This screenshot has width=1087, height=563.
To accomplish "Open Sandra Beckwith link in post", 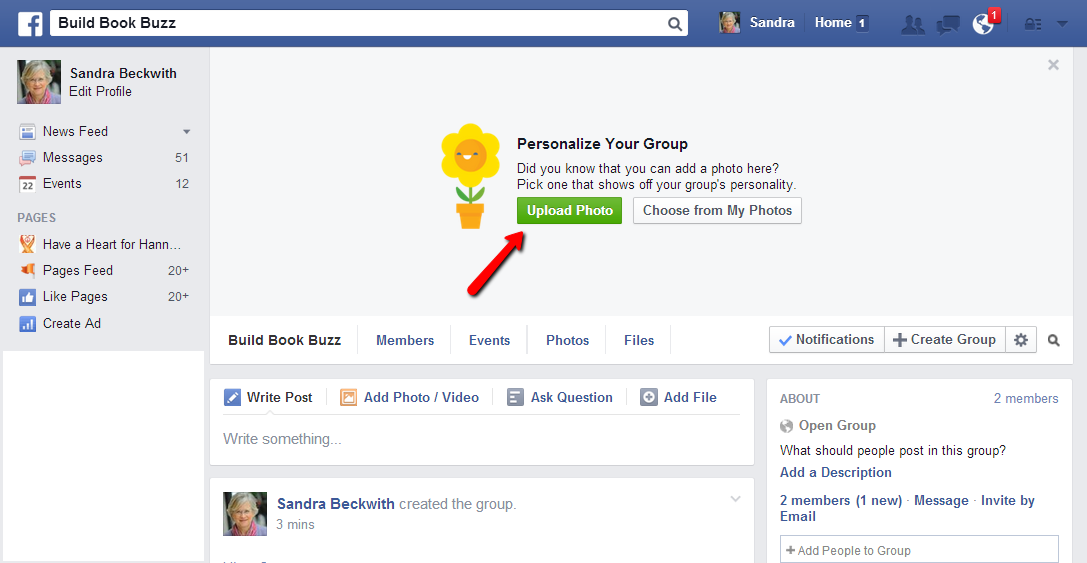I will tap(336, 504).
